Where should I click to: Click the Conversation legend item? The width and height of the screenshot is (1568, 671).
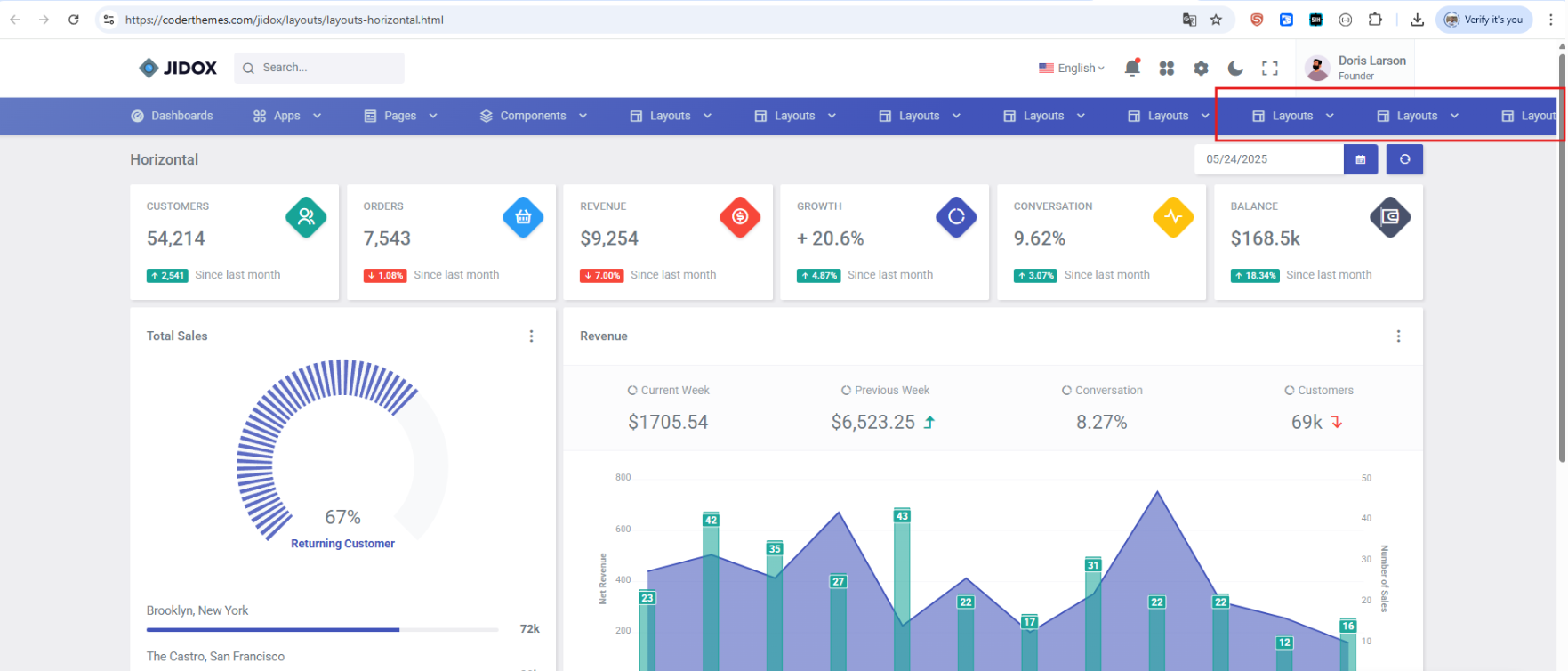(x=1102, y=391)
